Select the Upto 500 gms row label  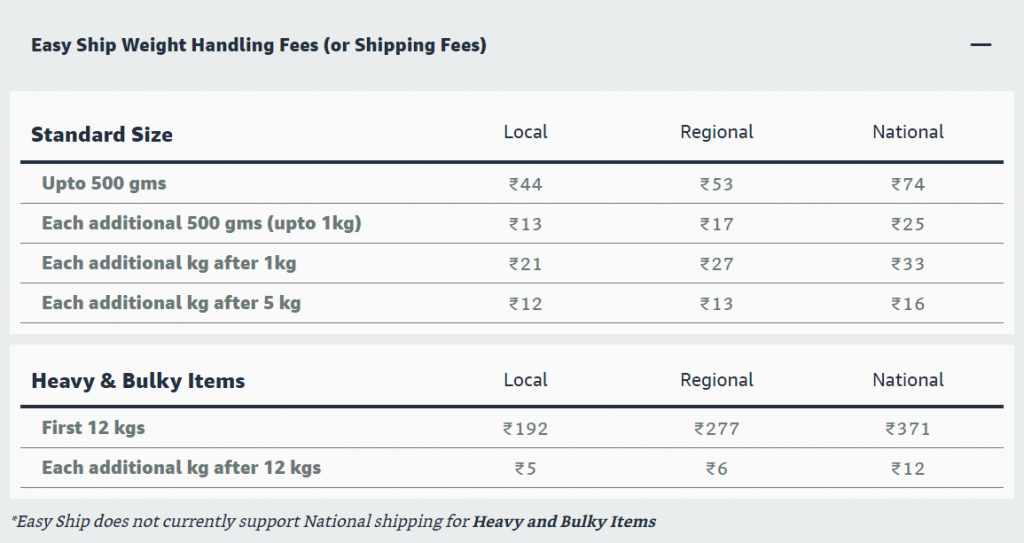pos(104,184)
